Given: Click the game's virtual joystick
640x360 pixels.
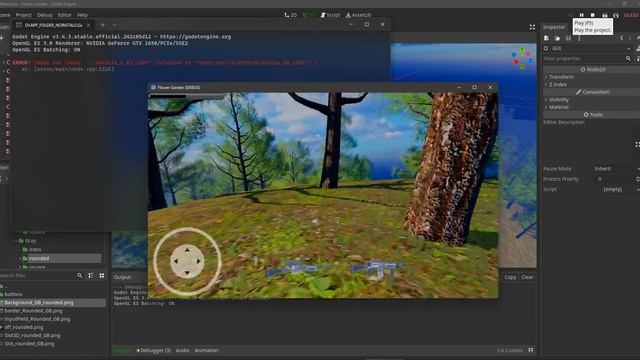Looking at the screenshot, I should (187, 261).
